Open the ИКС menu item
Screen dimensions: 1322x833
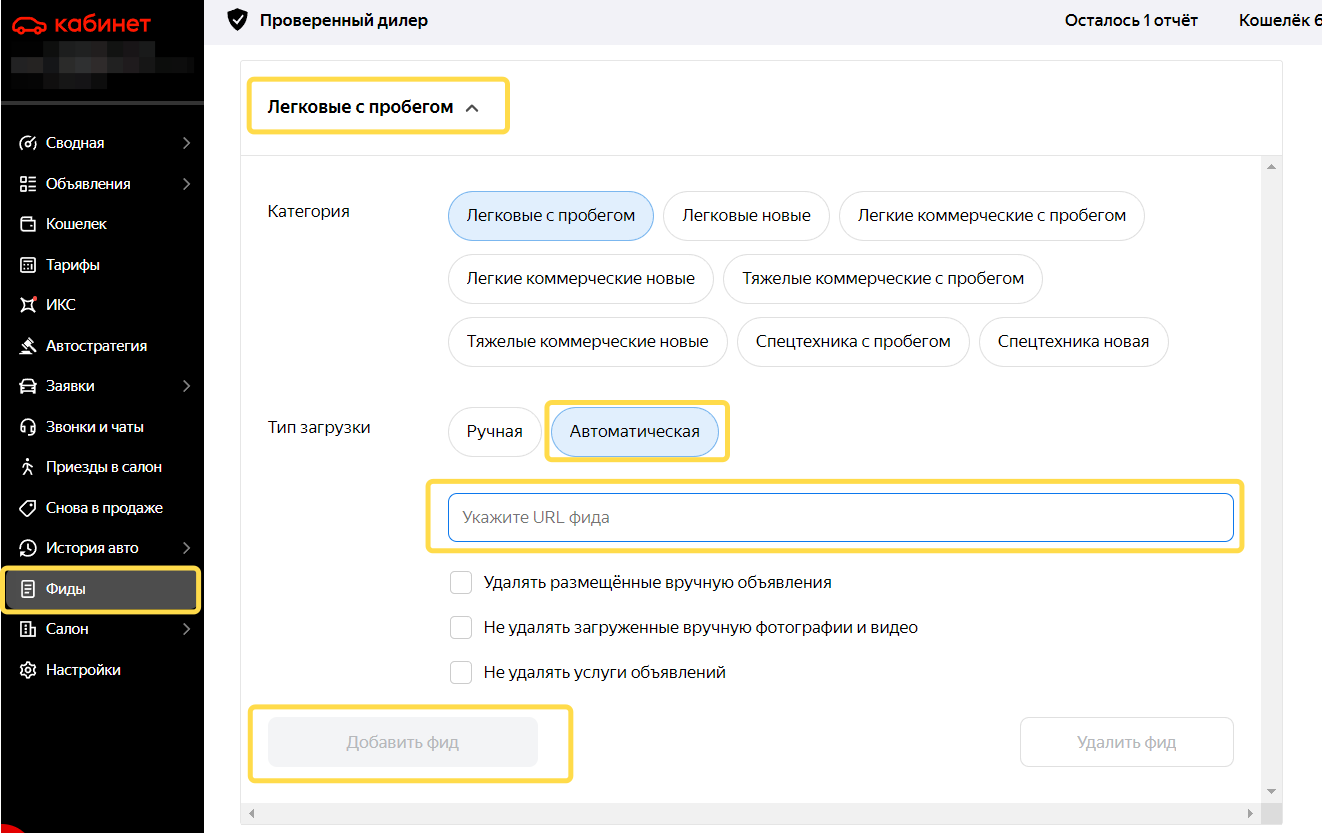[x=60, y=305]
